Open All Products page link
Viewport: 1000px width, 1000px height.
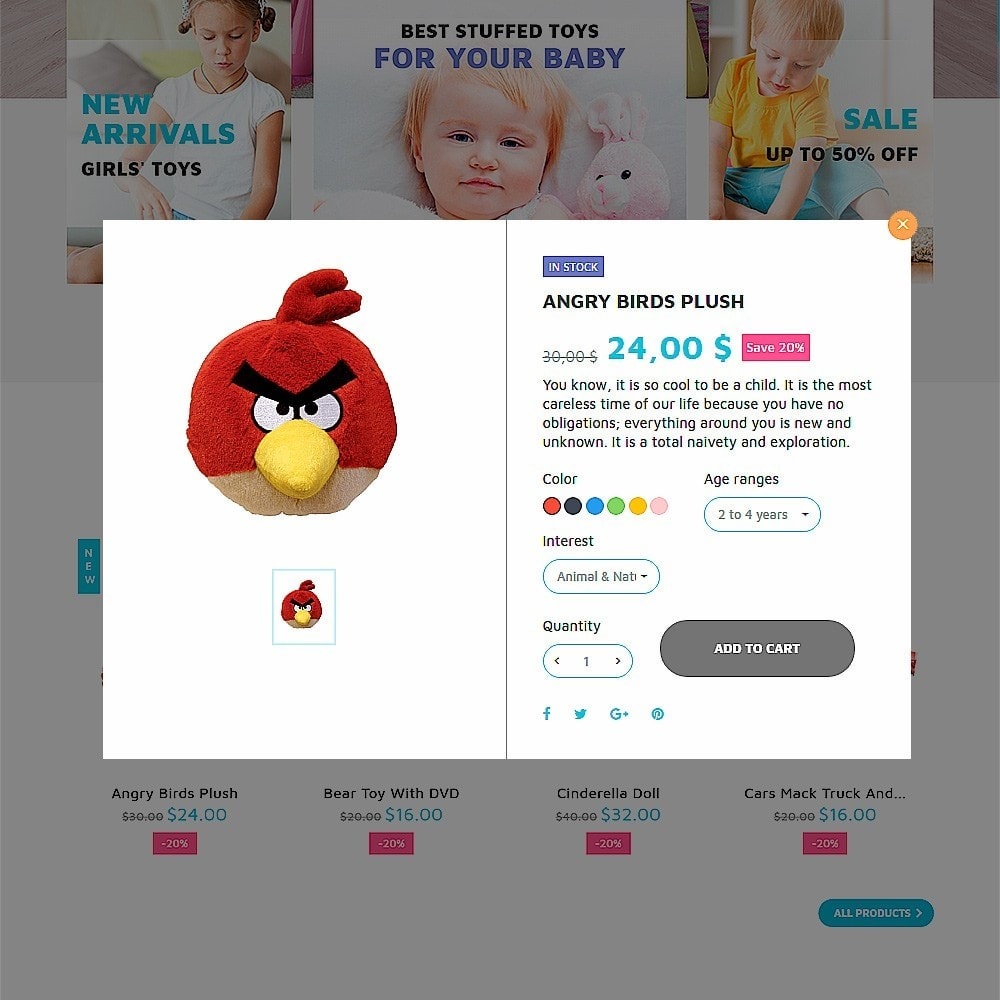click(x=876, y=913)
